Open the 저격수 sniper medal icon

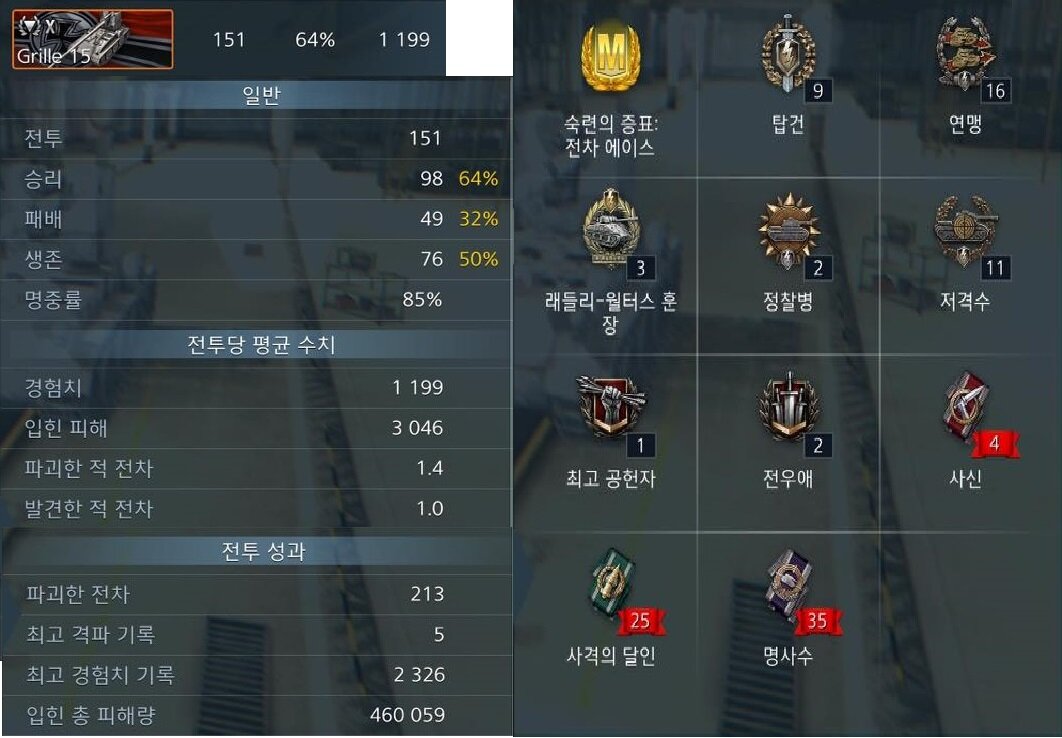[965, 232]
